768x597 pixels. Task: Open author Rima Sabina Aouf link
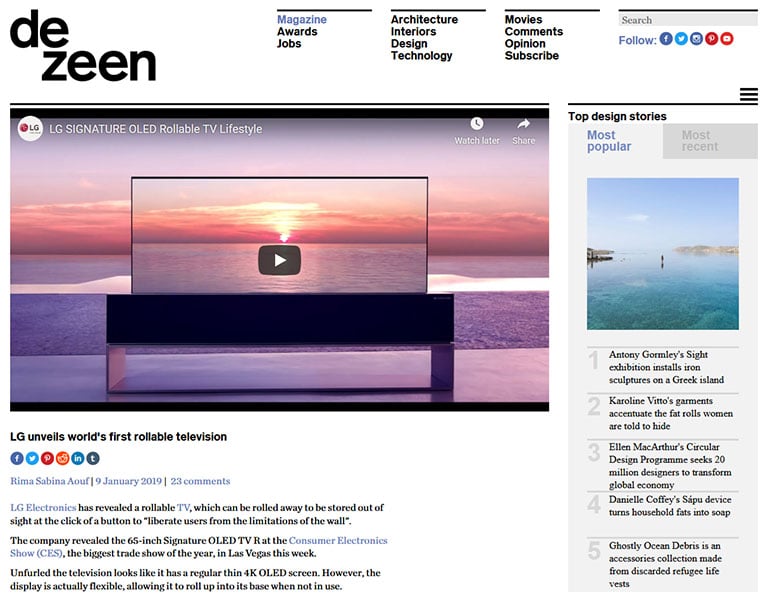pyautogui.click(x=49, y=481)
